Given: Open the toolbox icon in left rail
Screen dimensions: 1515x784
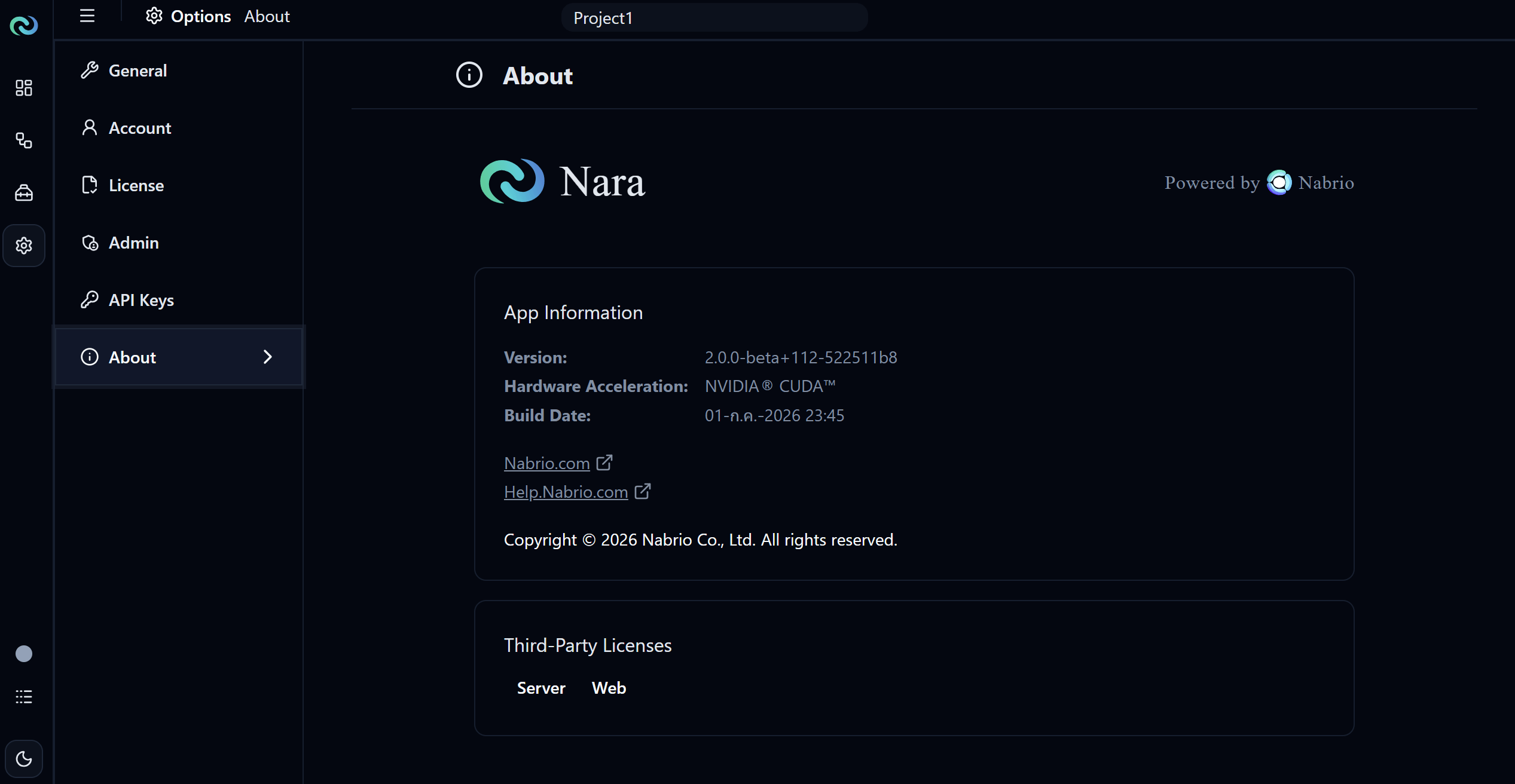Looking at the screenshot, I should (x=24, y=193).
